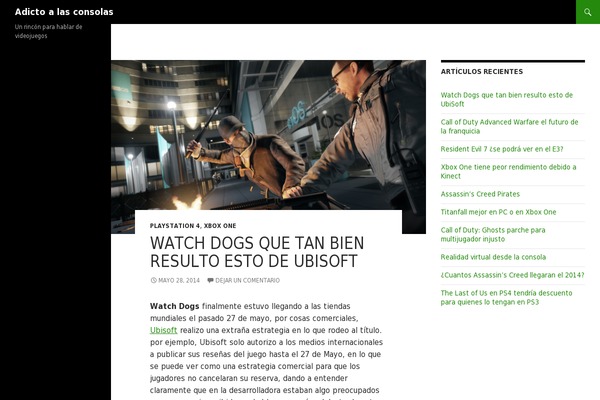Open the Watch Dogs featured image

coord(268,135)
